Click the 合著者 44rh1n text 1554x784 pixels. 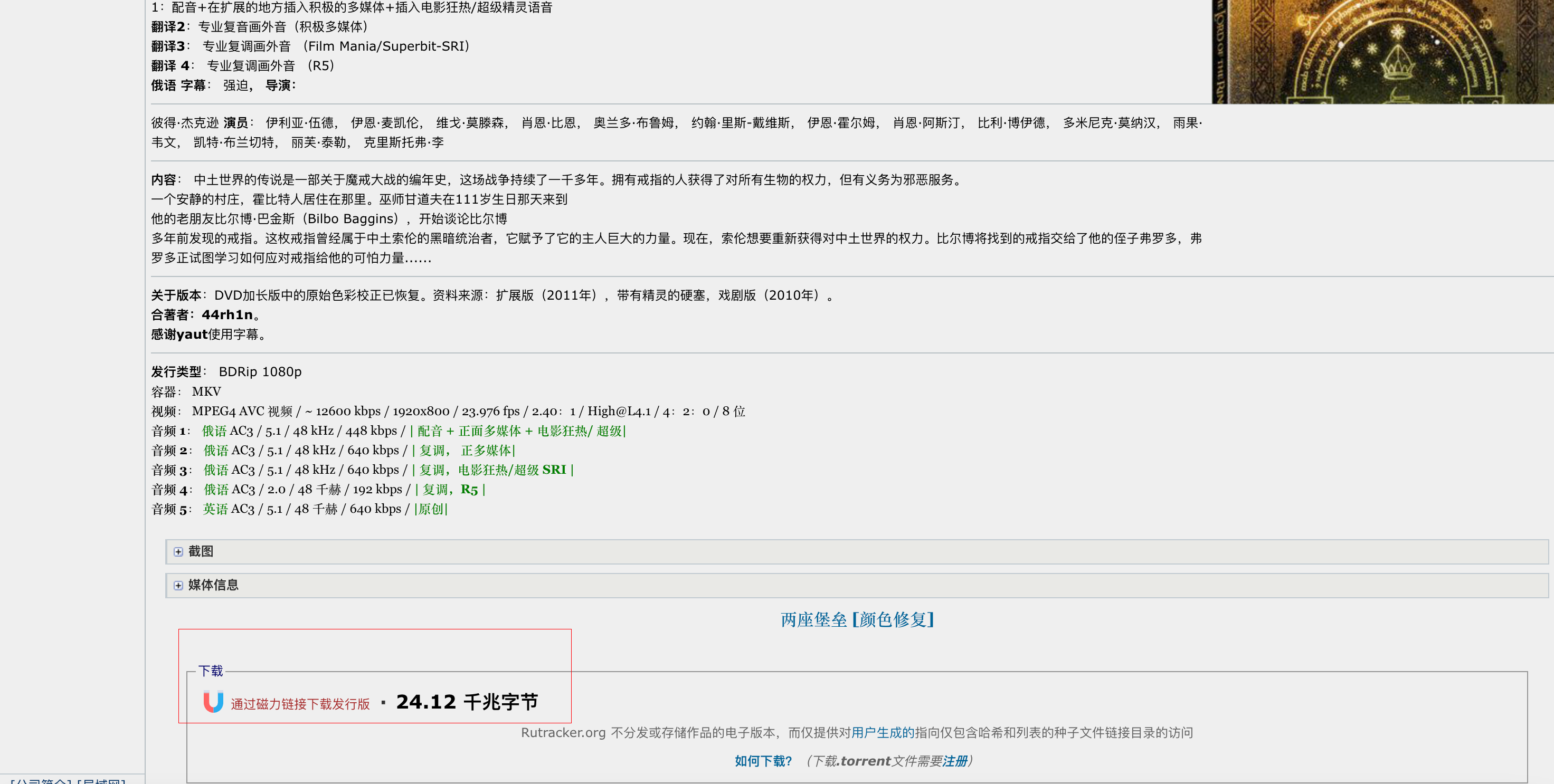click(206, 315)
